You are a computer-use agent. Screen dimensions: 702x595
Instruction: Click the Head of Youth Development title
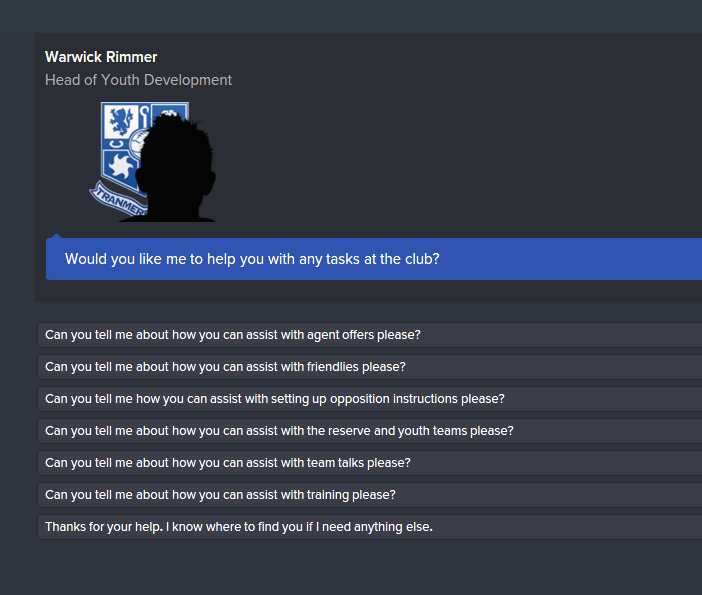(138, 80)
